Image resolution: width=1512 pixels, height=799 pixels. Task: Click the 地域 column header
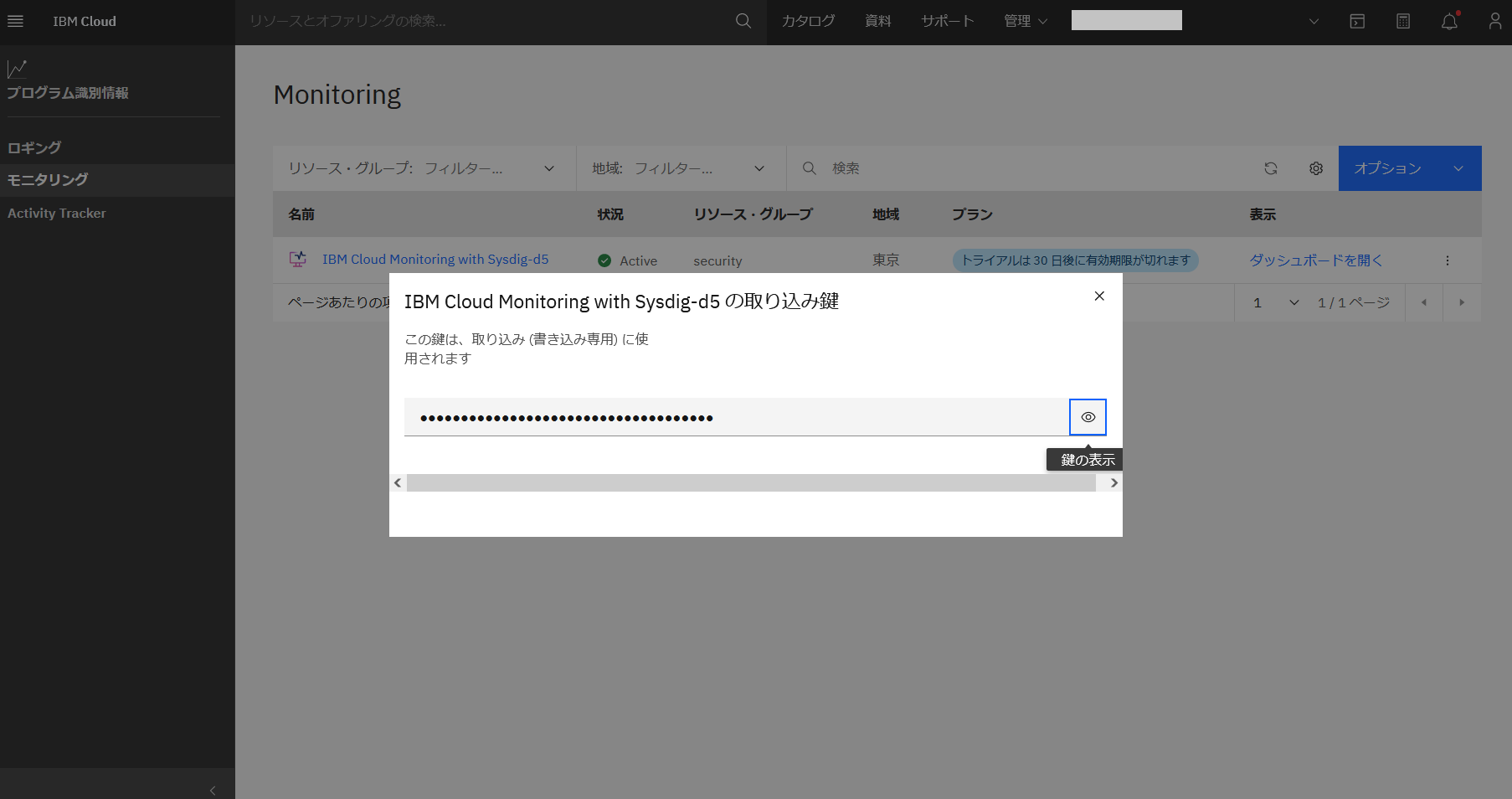click(x=886, y=214)
